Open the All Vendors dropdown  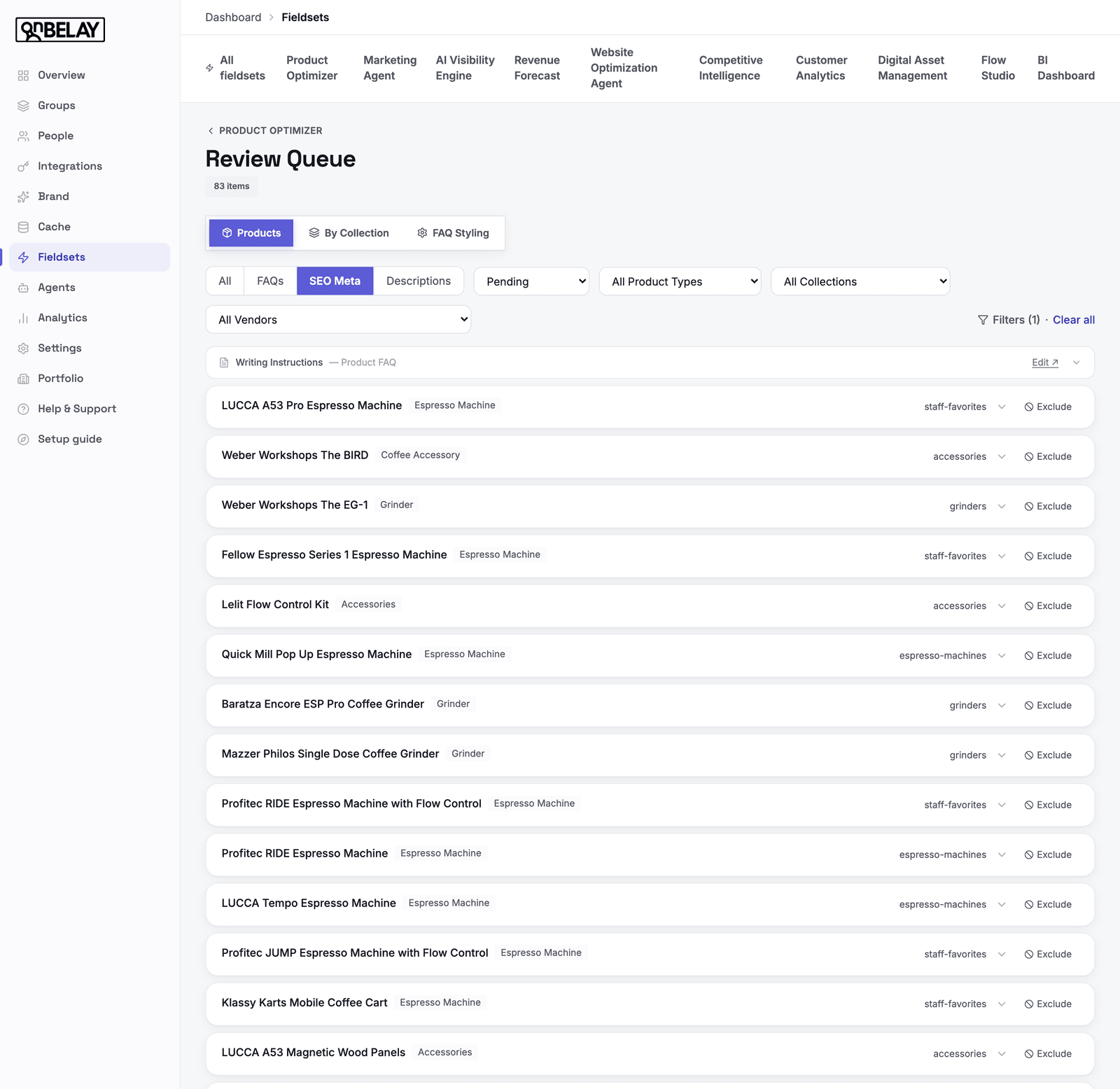(x=338, y=320)
